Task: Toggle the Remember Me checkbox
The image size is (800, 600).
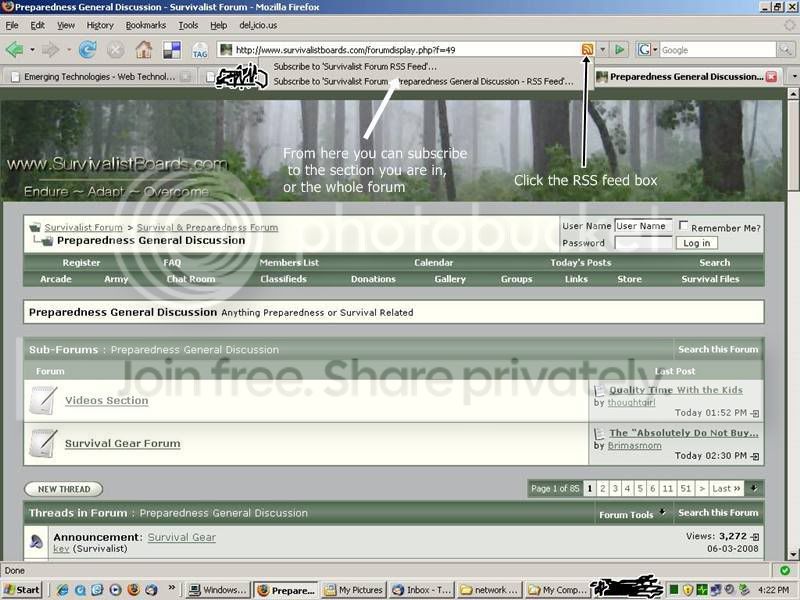Action: point(683,225)
